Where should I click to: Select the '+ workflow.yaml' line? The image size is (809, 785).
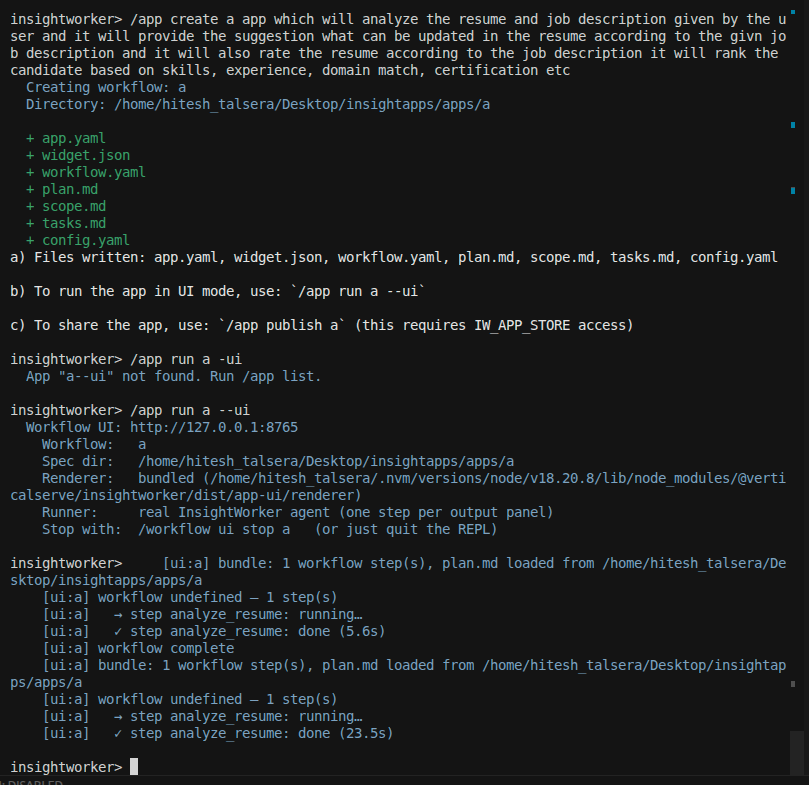point(86,172)
